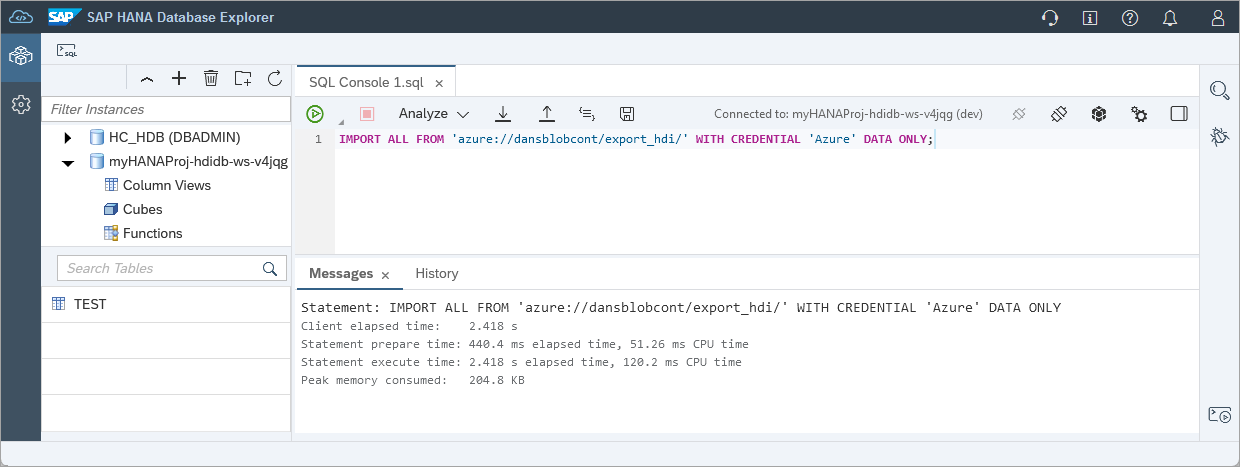The width and height of the screenshot is (1240, 467).
Task: Connect the console to a different instance
Action: click(1060, 114)
